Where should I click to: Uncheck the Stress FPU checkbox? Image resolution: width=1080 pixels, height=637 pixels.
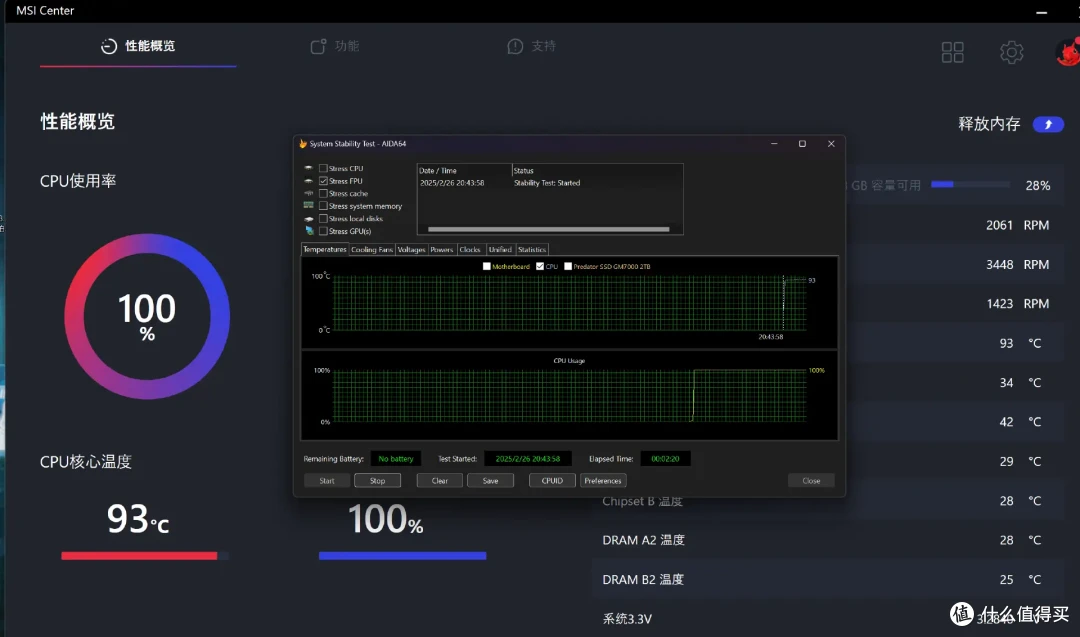point(323,180)
